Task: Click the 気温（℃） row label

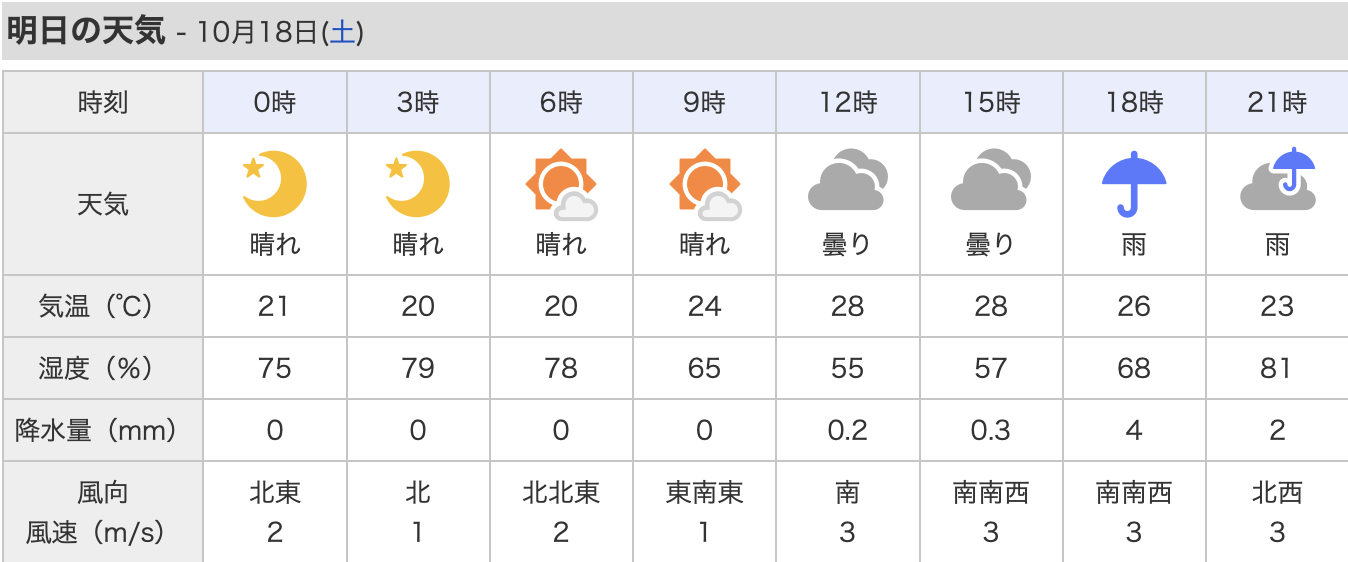Action: coord(103,306)
